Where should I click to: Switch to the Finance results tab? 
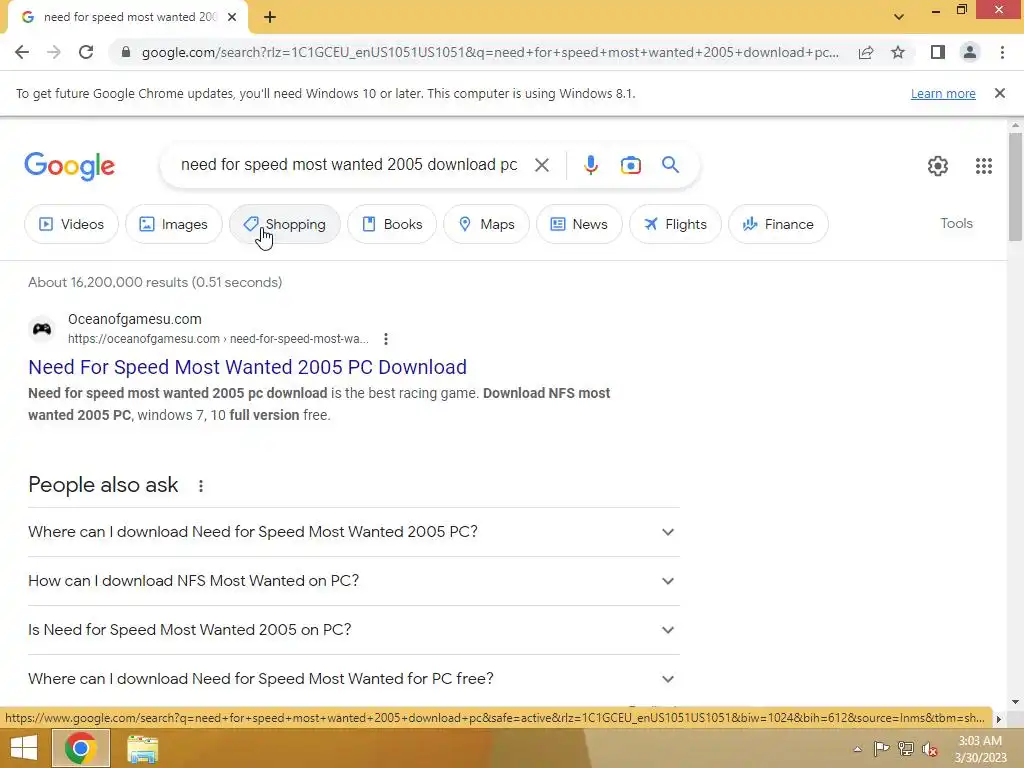pos(778,224)
